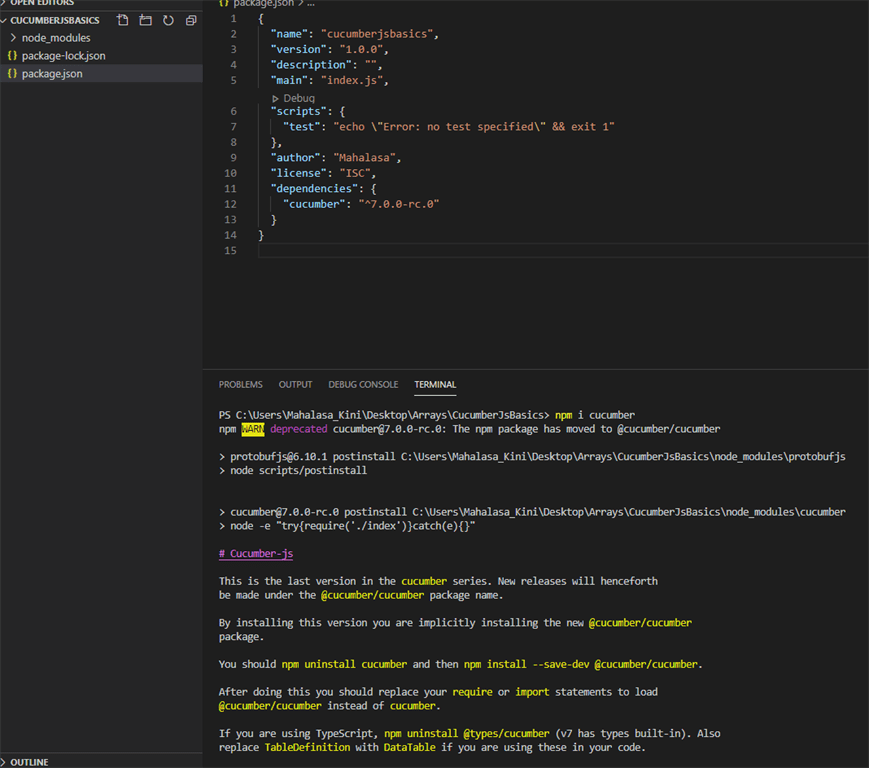Open the DEBUG CONSOLE tab

363,384
